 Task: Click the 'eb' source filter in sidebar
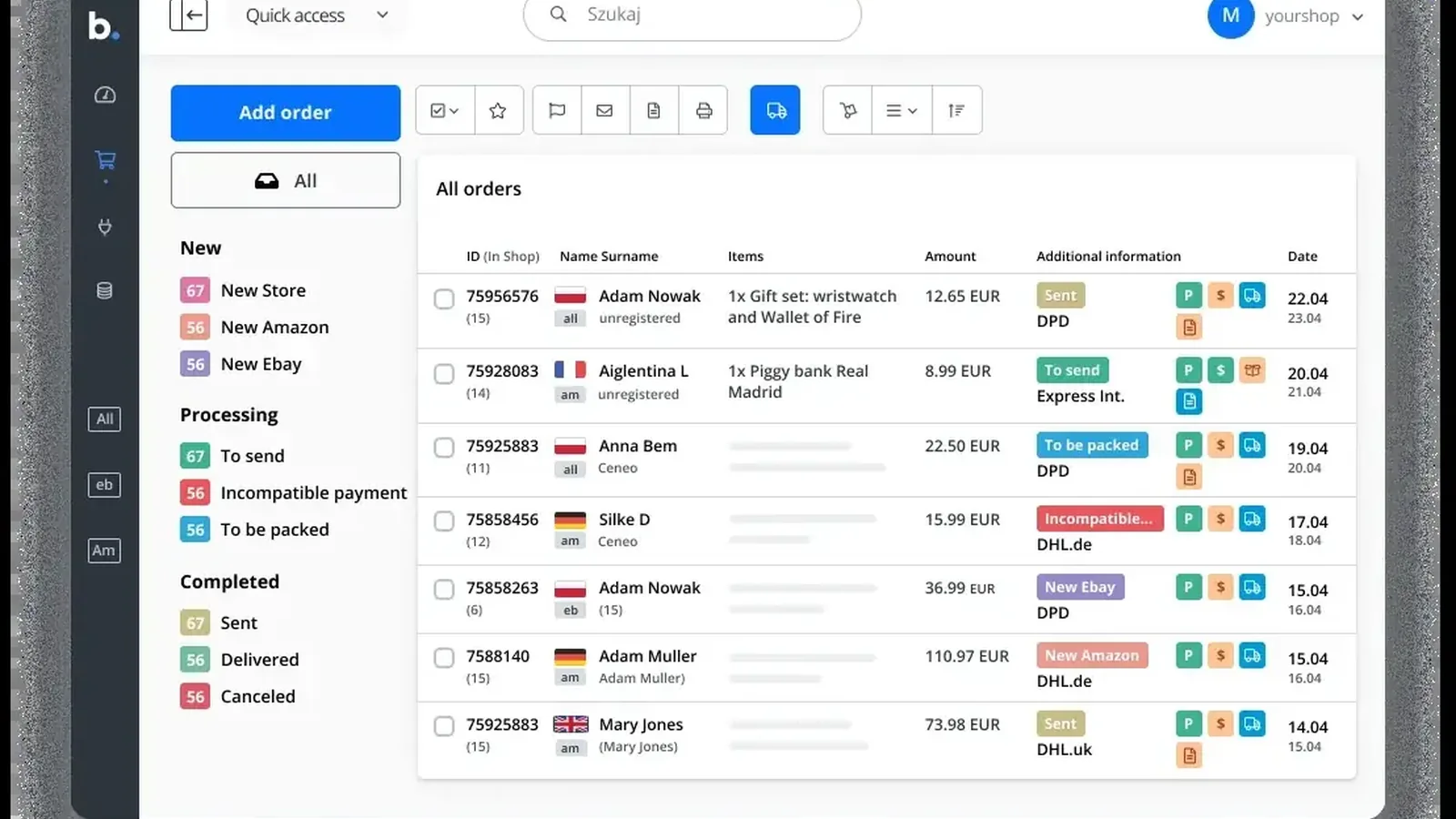[x=105, y=485]
